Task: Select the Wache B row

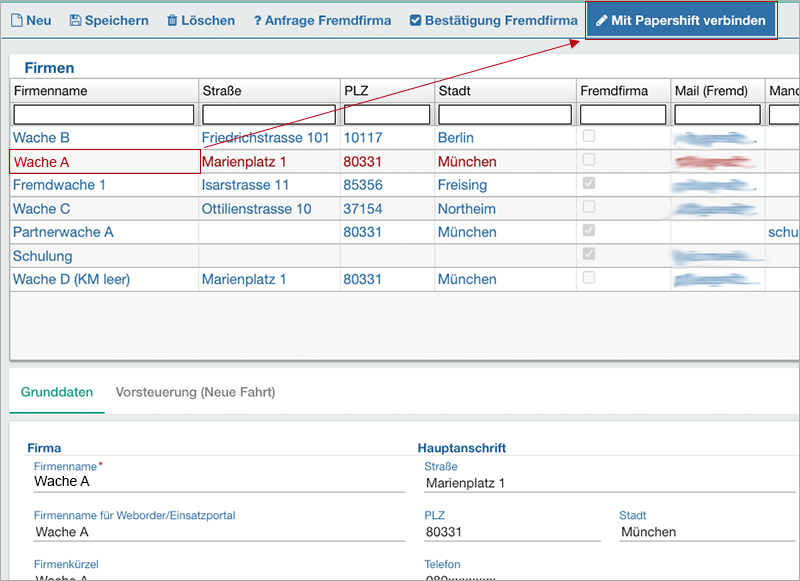Action: [x=404, y=138]
